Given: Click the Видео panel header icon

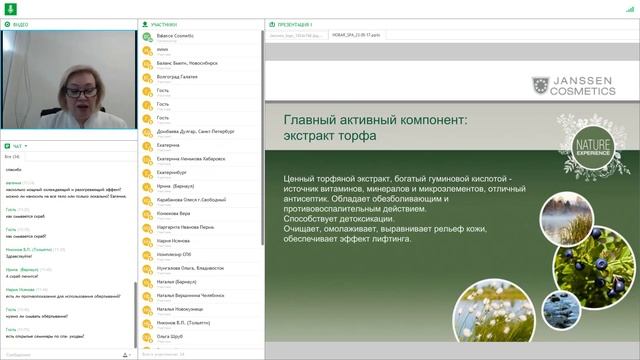Looking at the screenshot, I should click(7, 24).
